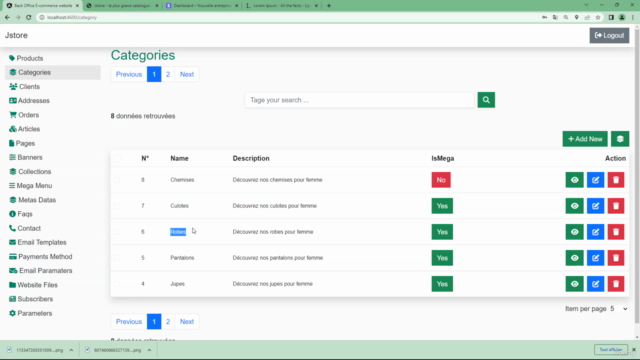
Task: Delete the Culotes category
Action: 616,206
